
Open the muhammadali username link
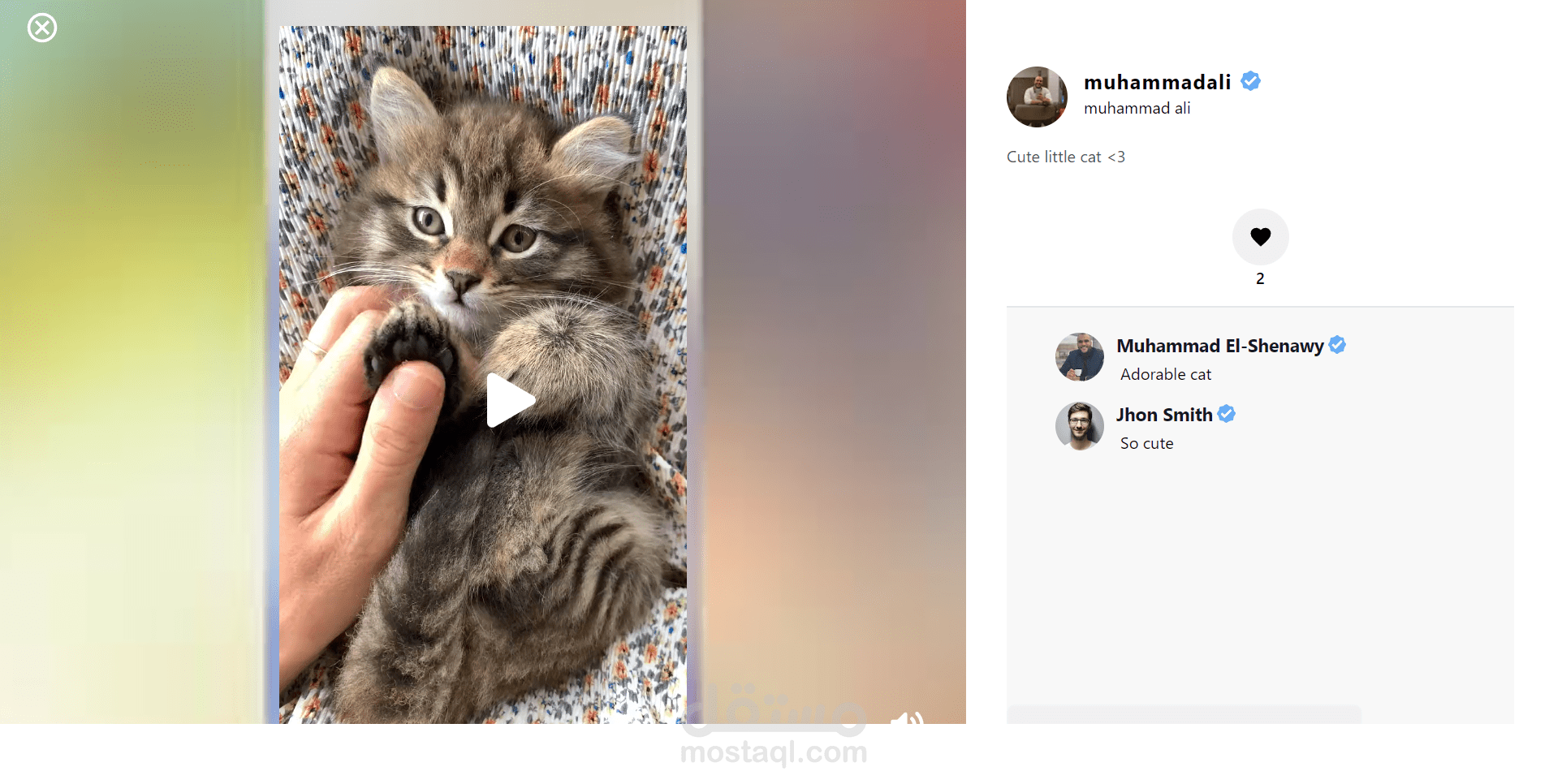[x=1157, y=82]
